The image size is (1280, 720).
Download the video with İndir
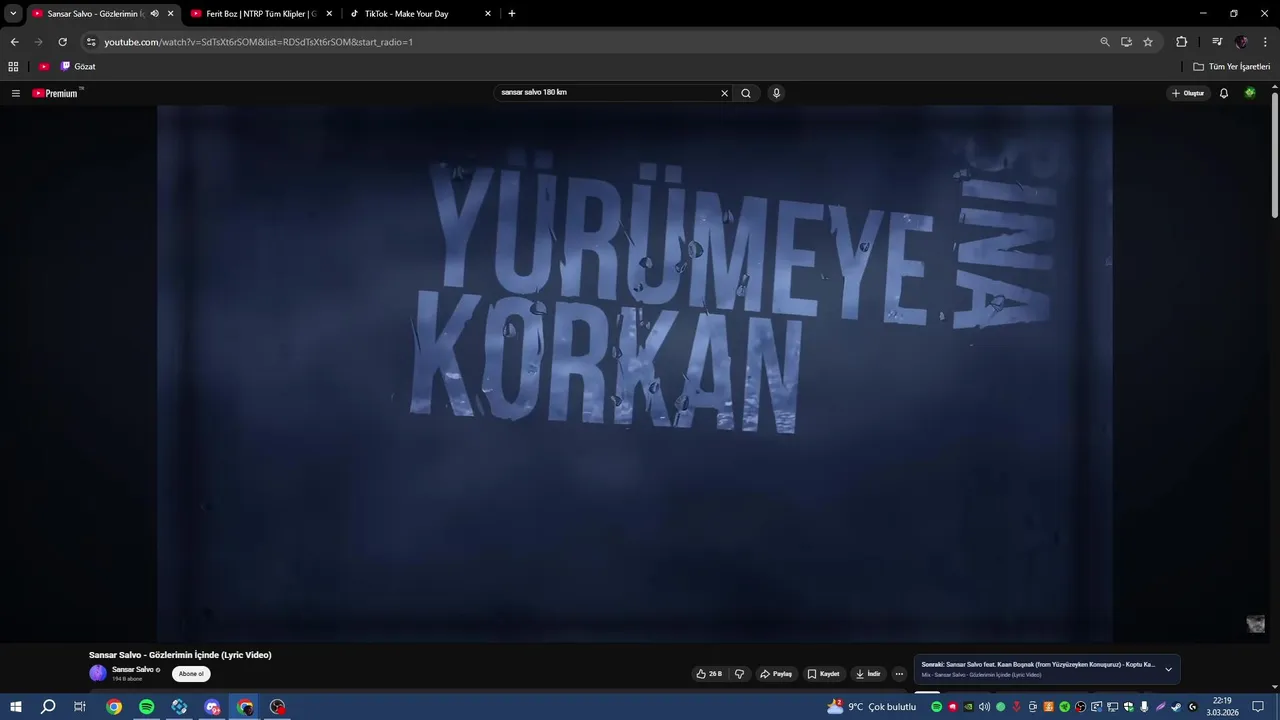pos(868,674)
